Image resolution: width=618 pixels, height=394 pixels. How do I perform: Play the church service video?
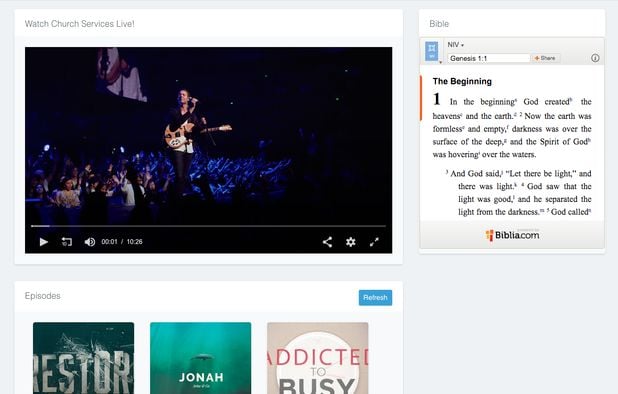click(x=44, y=242)
